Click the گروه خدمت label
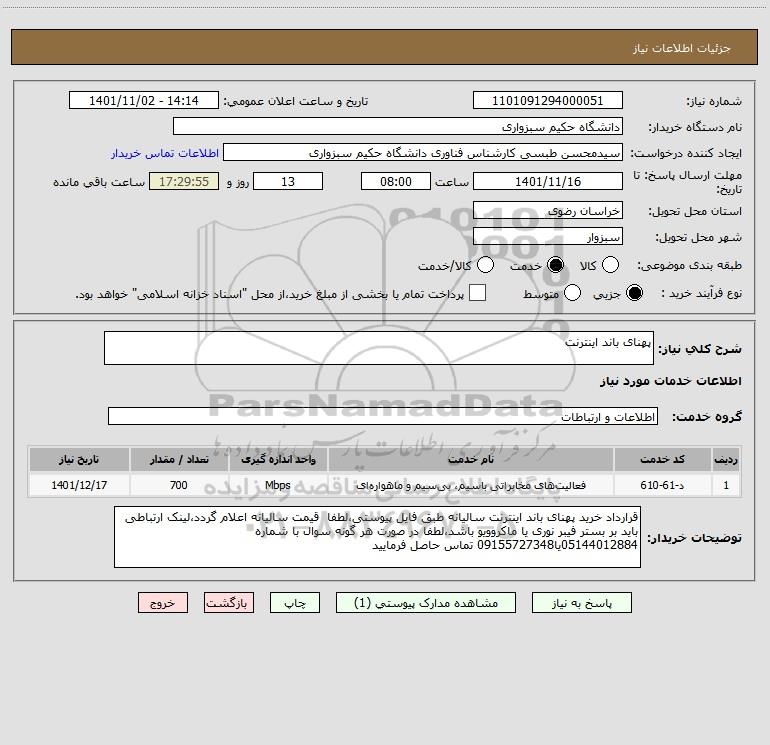The height and width of the screenshot is (745, 770). pyautogui.click(x=707, y=416)
